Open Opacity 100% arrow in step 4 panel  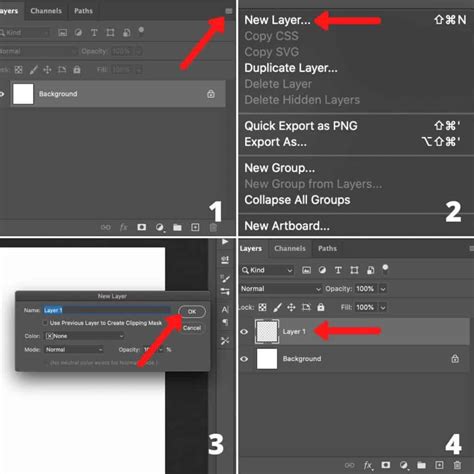(383, 289)
